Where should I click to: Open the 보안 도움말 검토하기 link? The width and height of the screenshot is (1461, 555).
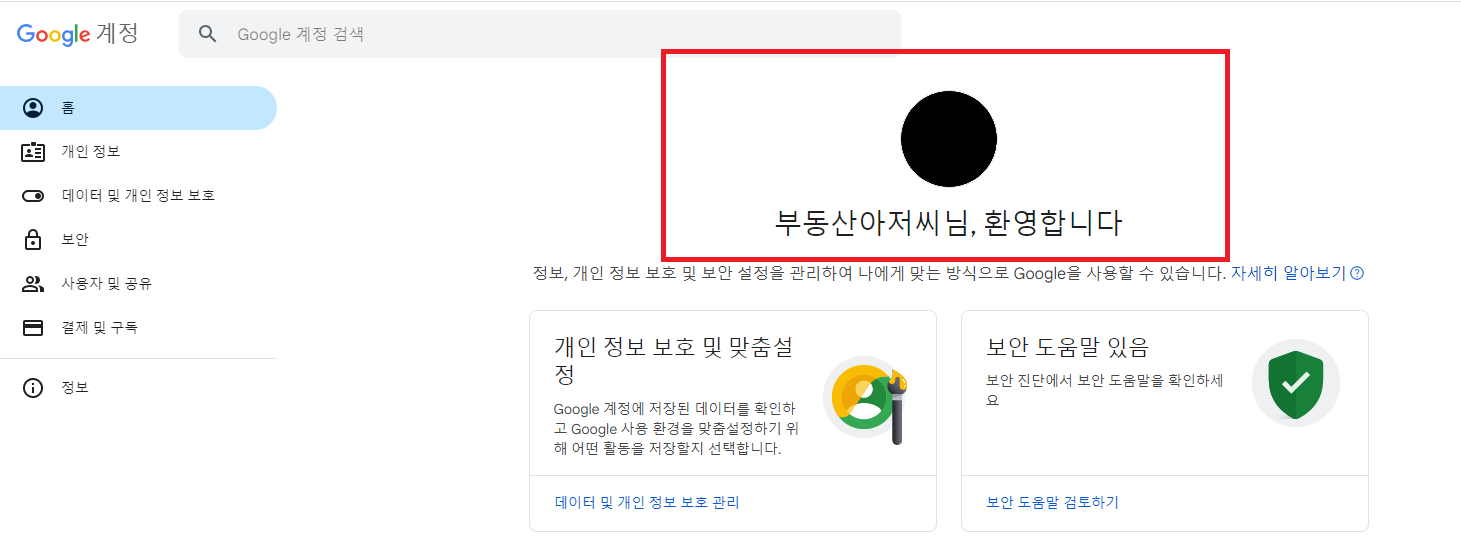click(1052, 503)
